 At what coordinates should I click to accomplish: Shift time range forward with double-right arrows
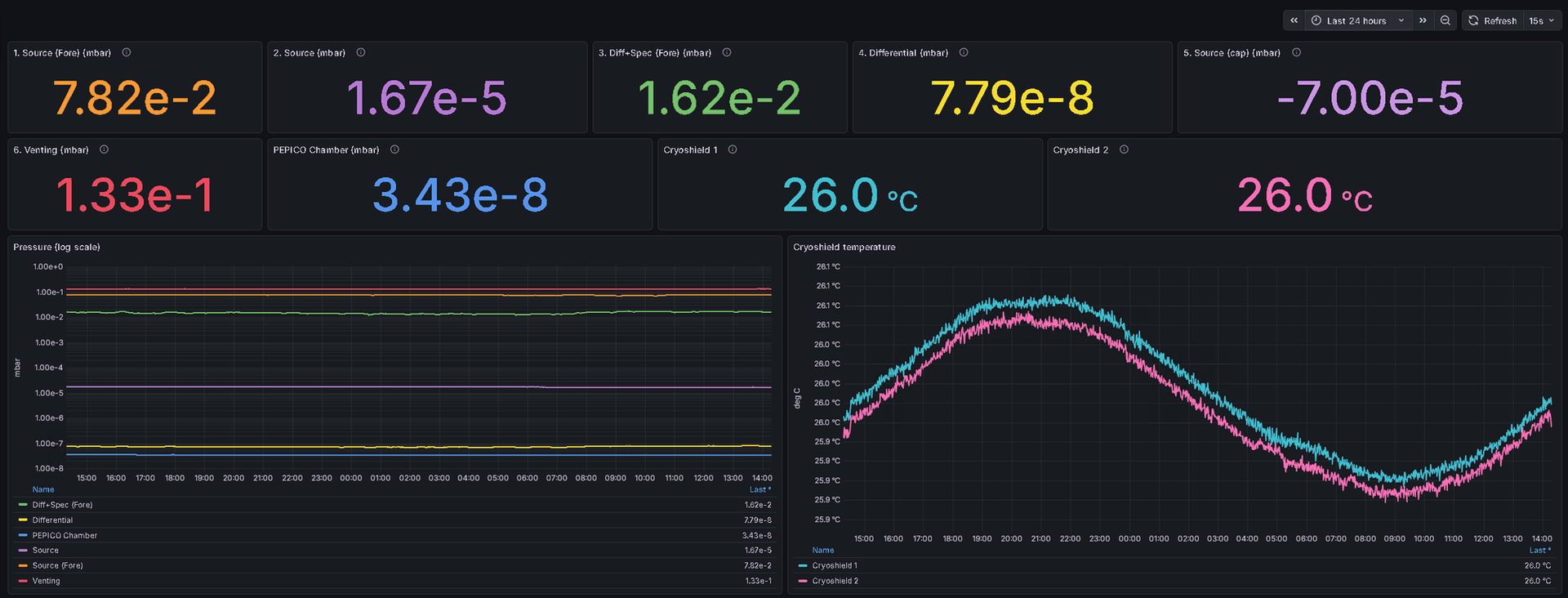(1423, 20)
